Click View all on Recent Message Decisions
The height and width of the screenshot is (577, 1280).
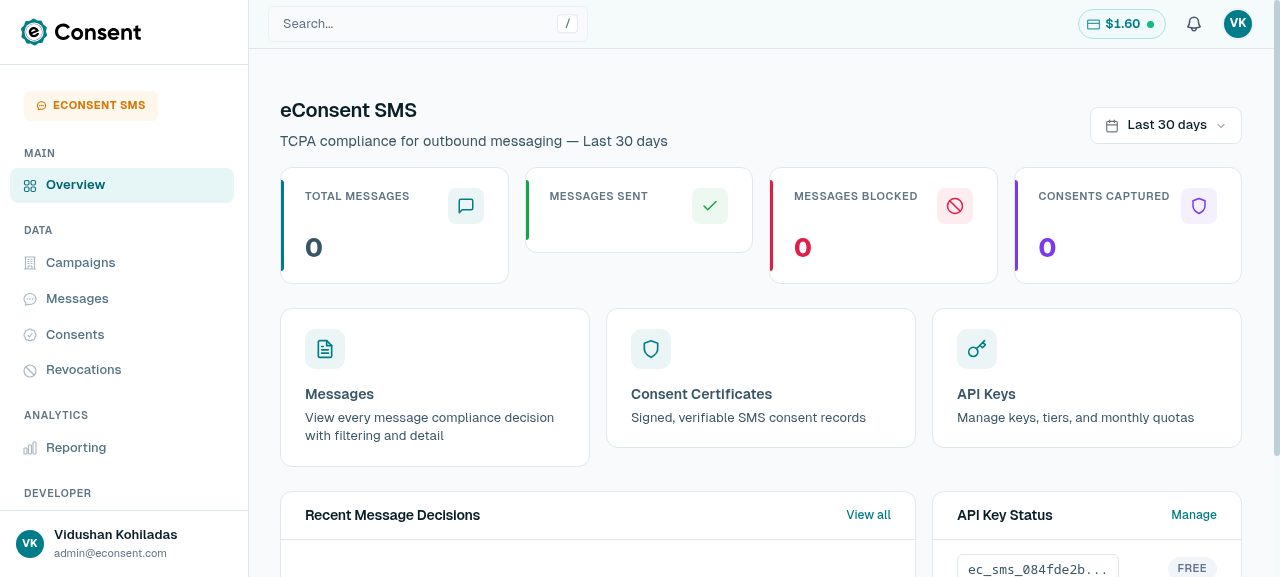[x=868, y=514]
